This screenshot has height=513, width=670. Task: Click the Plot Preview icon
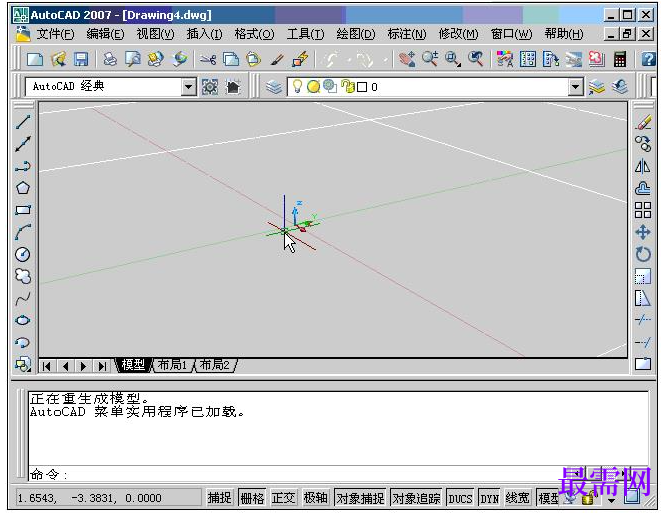click(133, 59)
